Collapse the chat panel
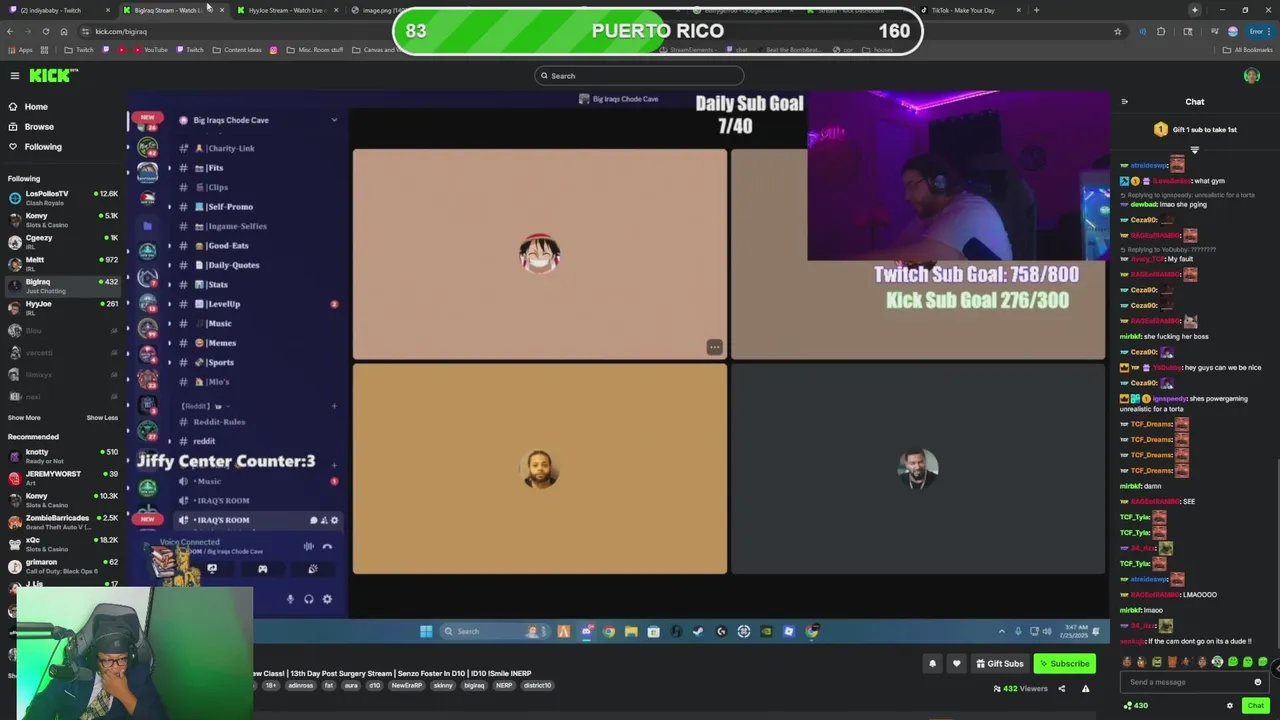1280x720 pixels. 1124,101
